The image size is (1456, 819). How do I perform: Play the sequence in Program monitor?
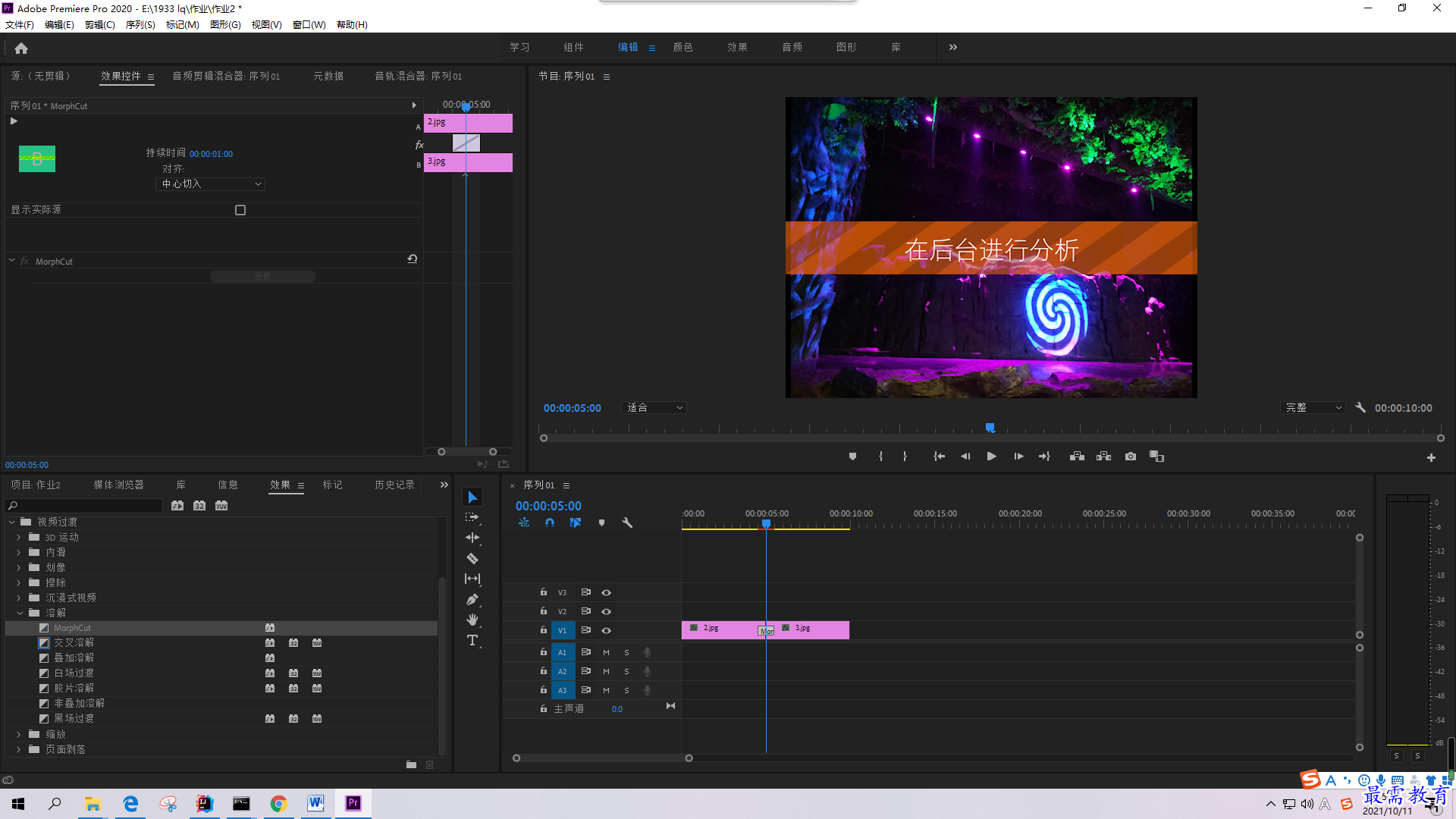pos(991,457)
